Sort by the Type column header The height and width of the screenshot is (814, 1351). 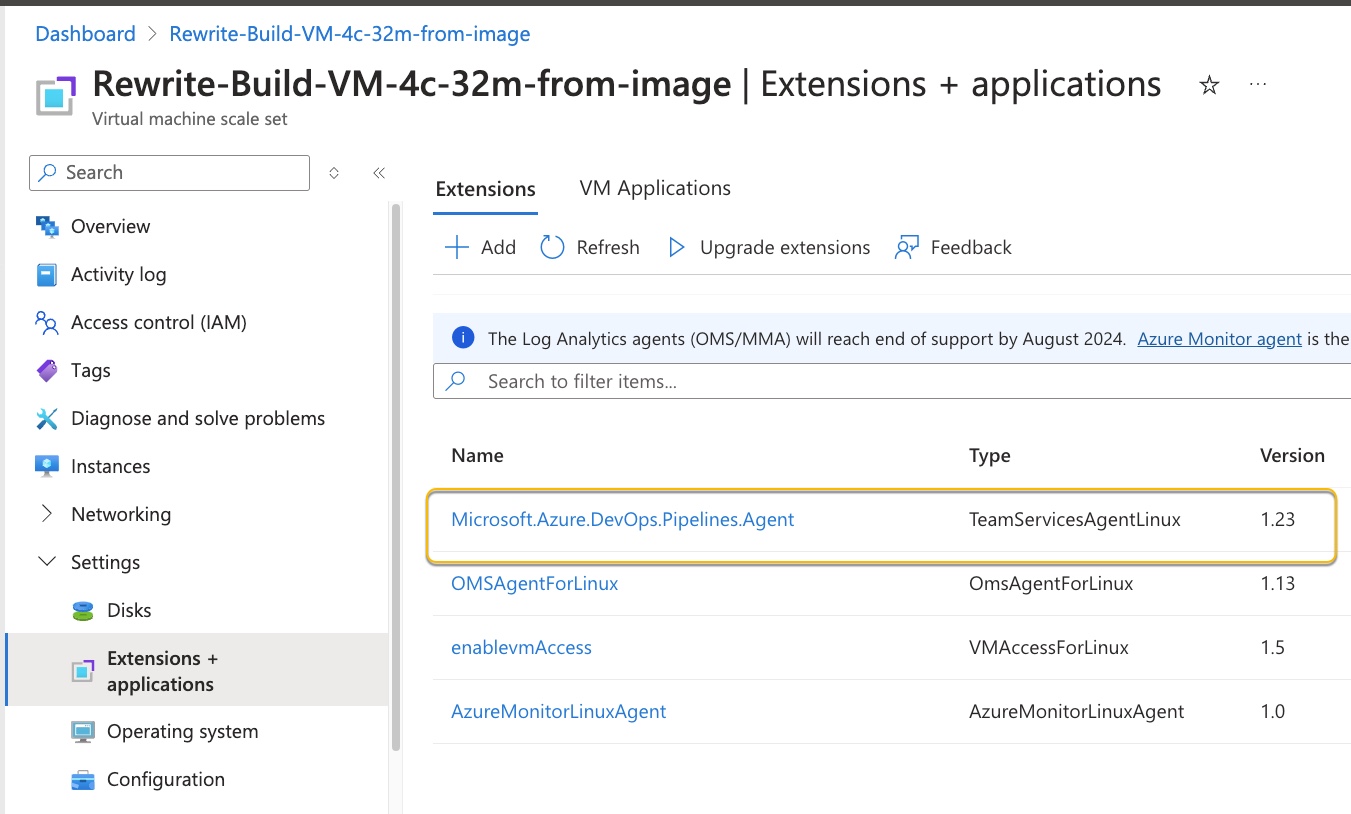coord(990,455)
